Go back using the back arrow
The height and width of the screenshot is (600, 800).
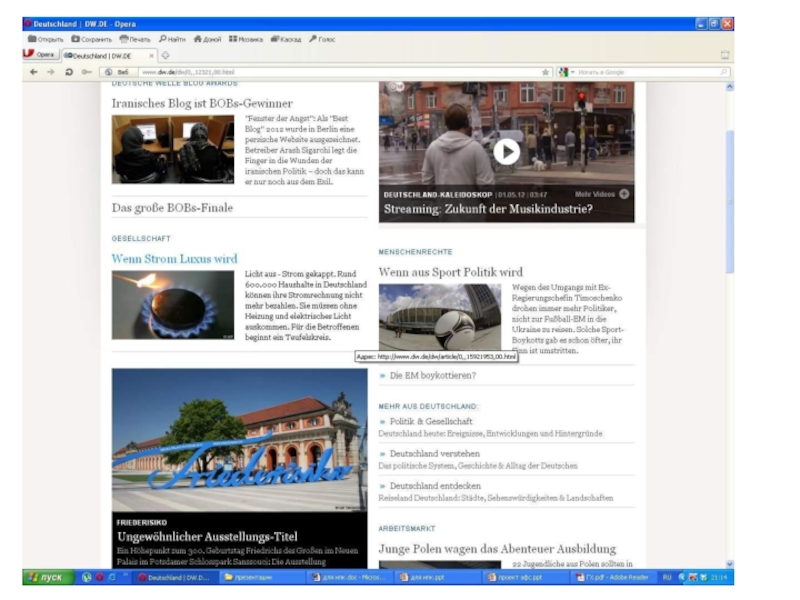(x=34, y=72)
